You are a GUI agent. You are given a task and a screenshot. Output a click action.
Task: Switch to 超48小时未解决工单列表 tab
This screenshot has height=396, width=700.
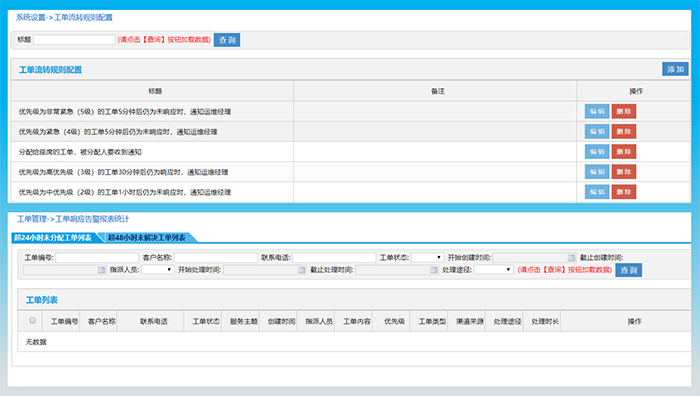146,238
